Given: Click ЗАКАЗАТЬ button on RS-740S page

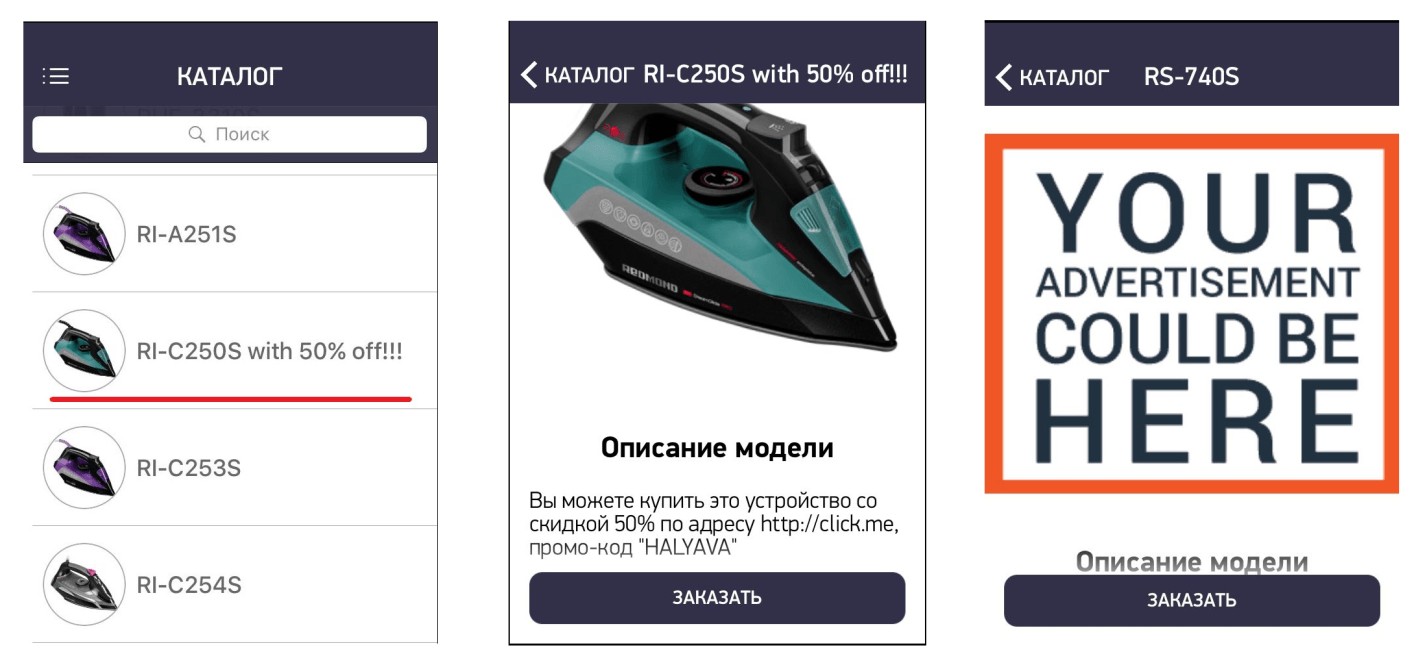Looking at the screenshot, I should click(1192, 601).
